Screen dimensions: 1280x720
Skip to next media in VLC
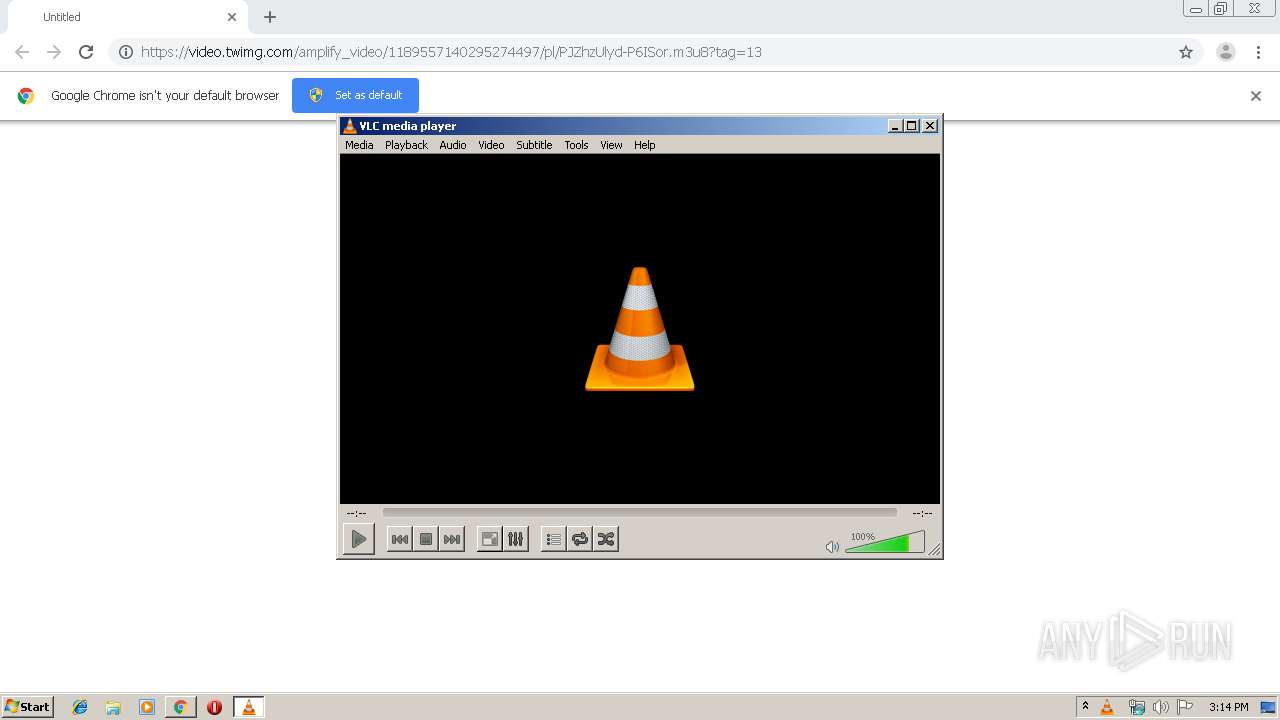click(x=452, y=539)
